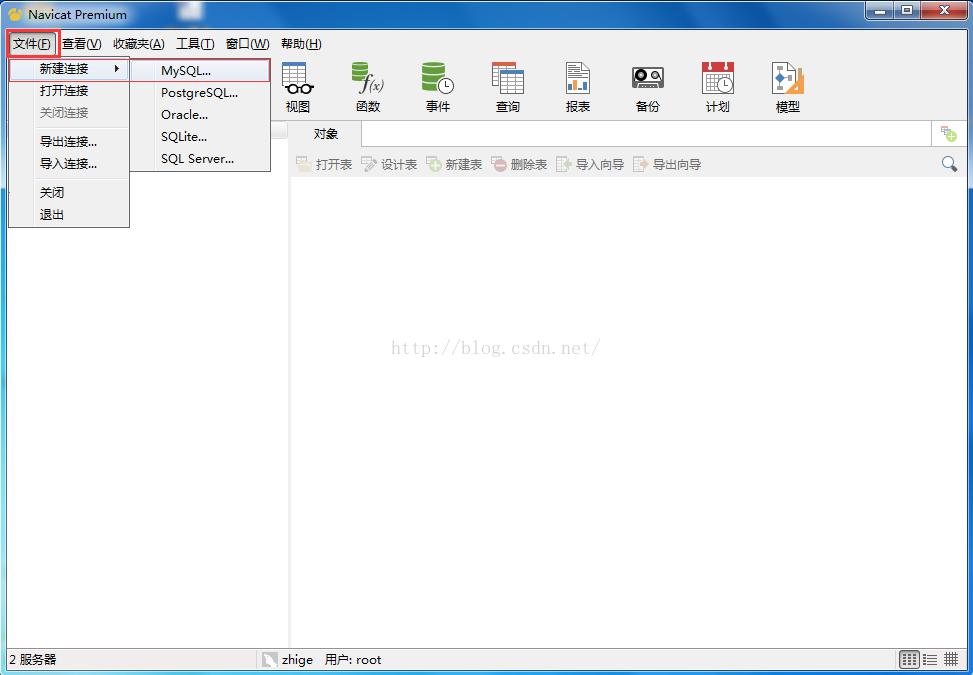Choose SQLite... from new connection submenu
The width and height of the screenshot is (973, 675).
[x=200, y=136]
